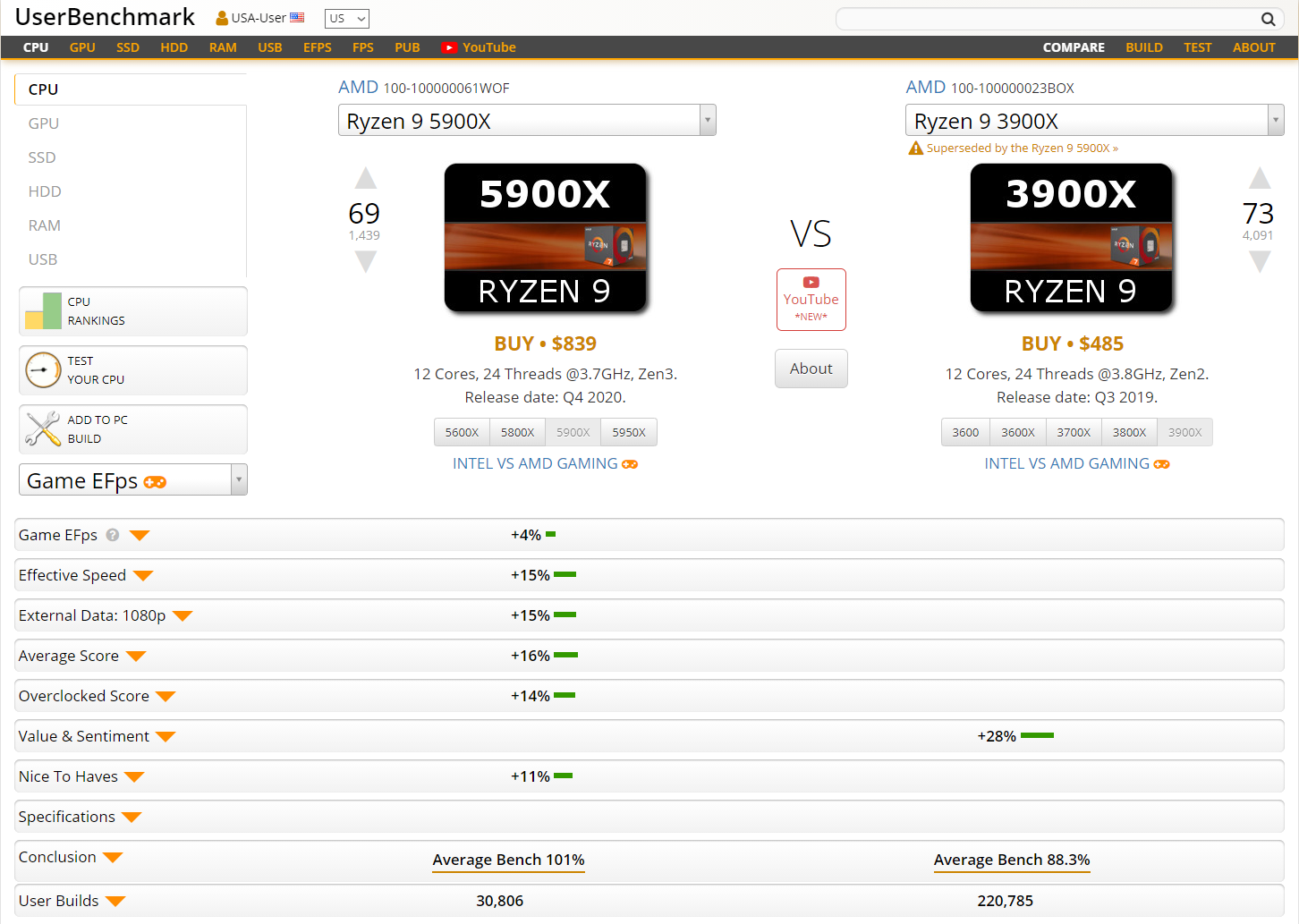The height and width of the screenshot is (924, 1299).
Task: Downvote the Ryzen 9 5900X
Action: point(365,261)
